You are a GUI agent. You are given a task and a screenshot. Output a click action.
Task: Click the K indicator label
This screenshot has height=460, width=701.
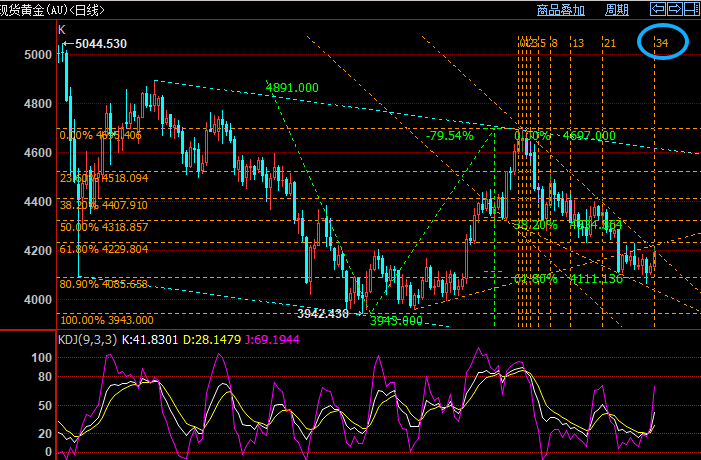point(62,30)
